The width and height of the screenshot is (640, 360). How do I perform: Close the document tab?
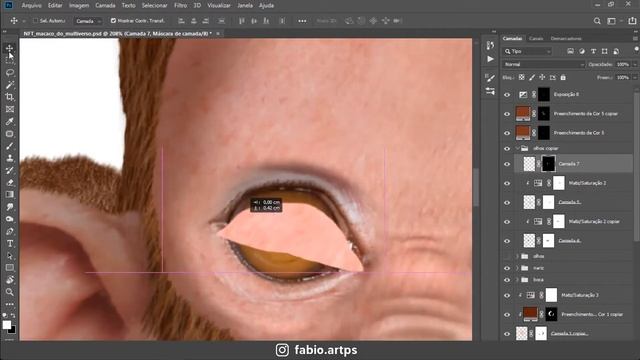point(218,33)
